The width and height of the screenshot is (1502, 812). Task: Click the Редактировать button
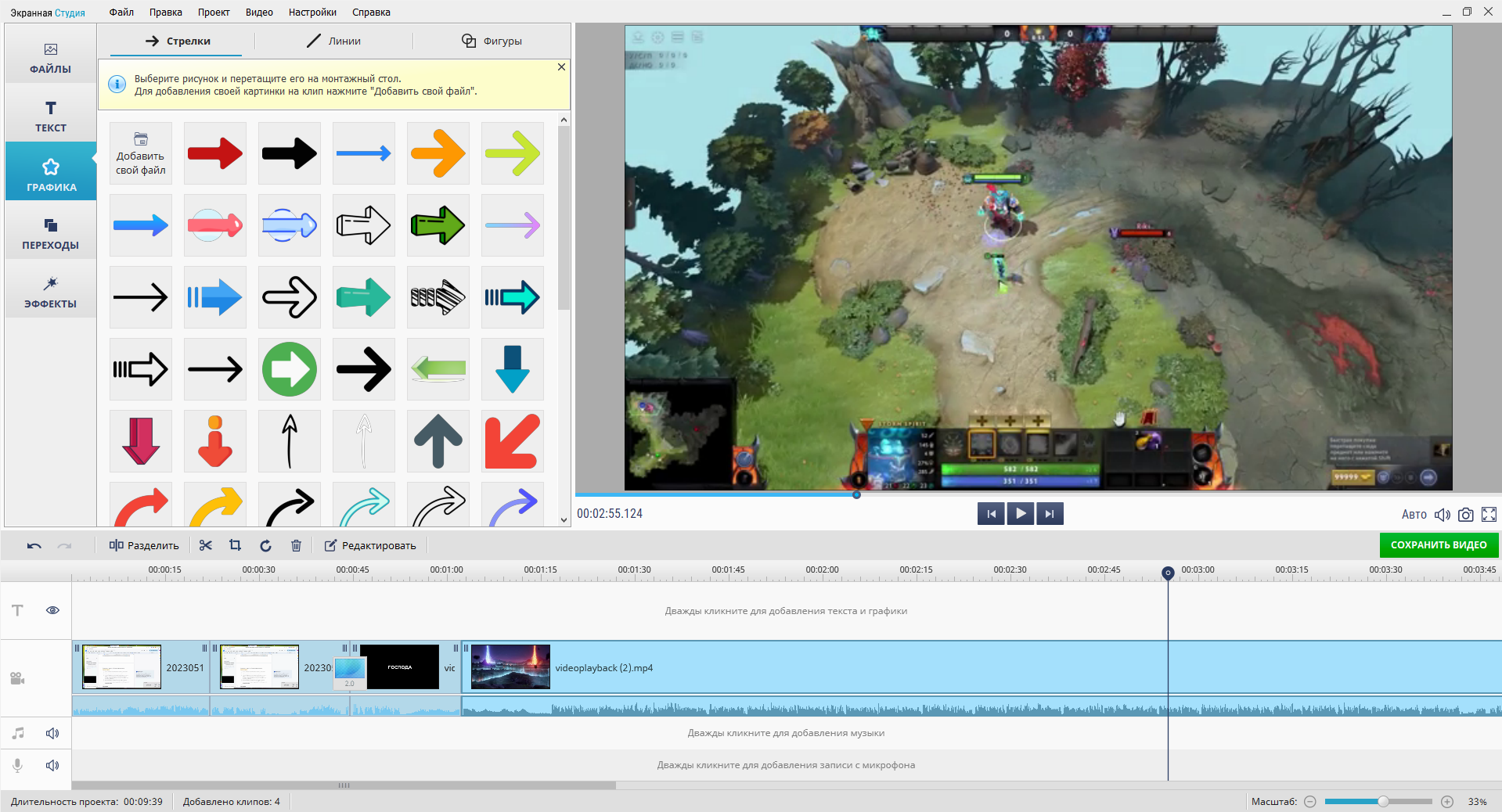click(370, 546)
